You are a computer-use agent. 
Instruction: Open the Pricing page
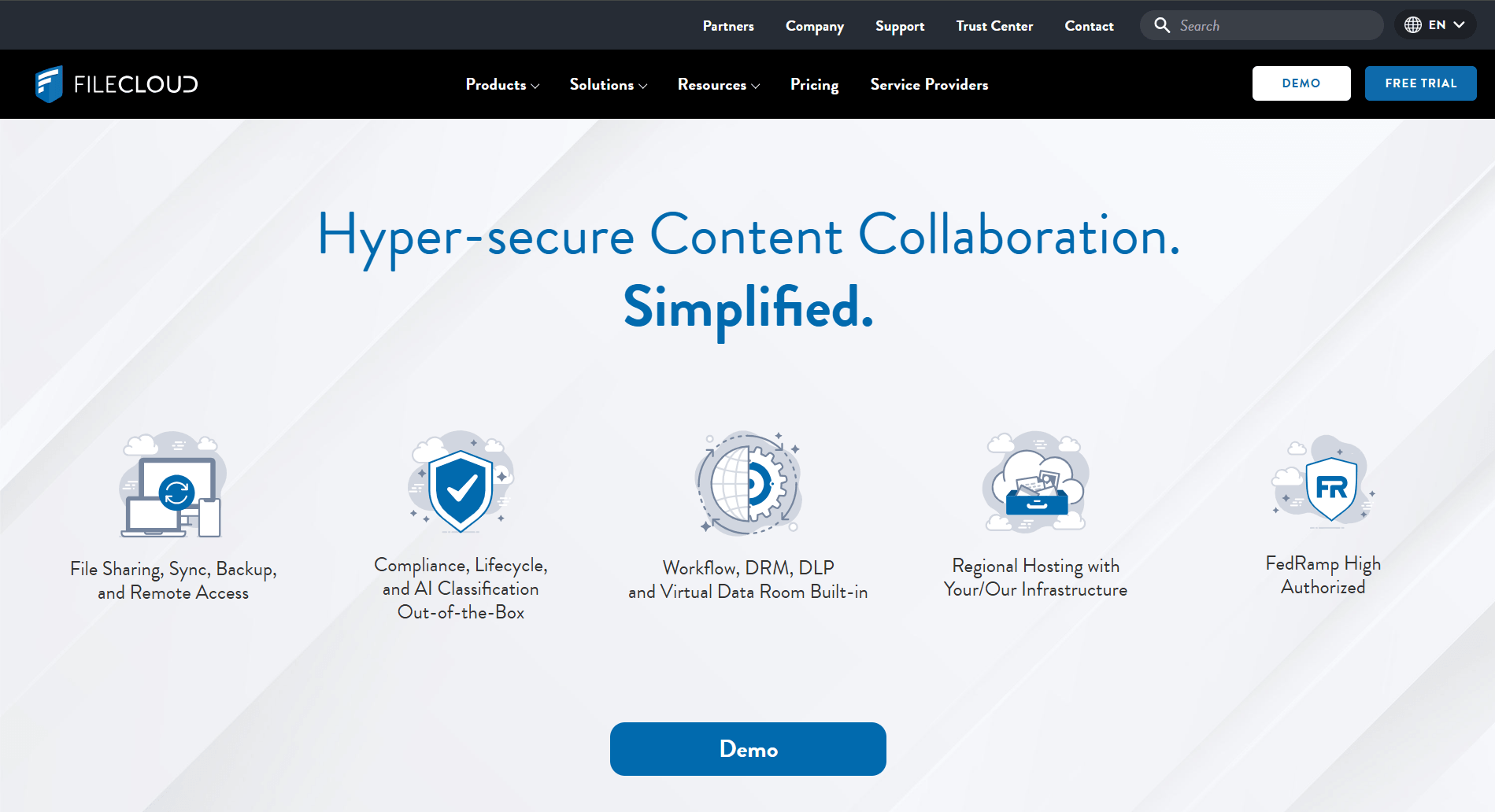pos(814,84)
